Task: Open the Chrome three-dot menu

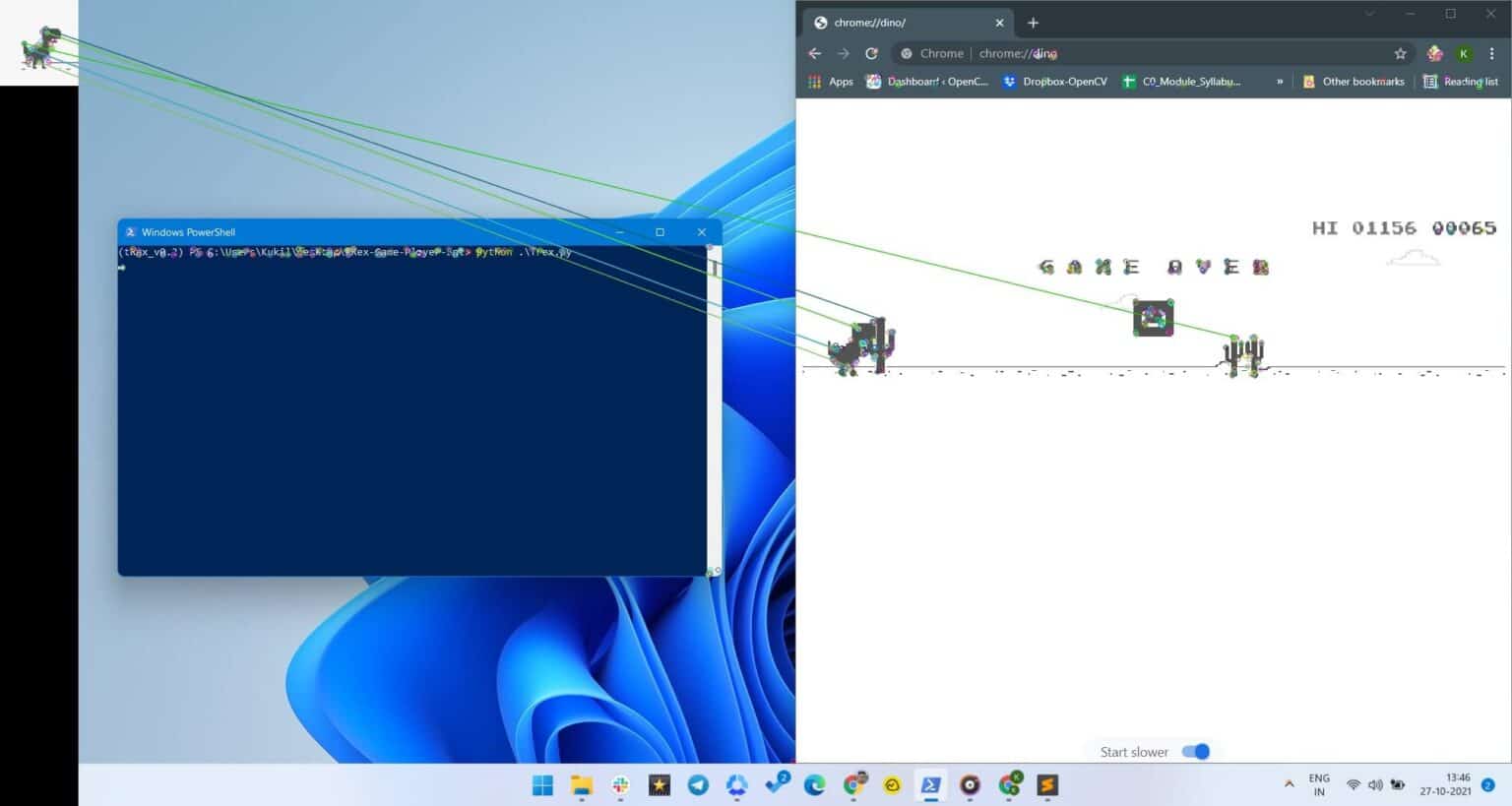Action: (x=1491, y=54)
